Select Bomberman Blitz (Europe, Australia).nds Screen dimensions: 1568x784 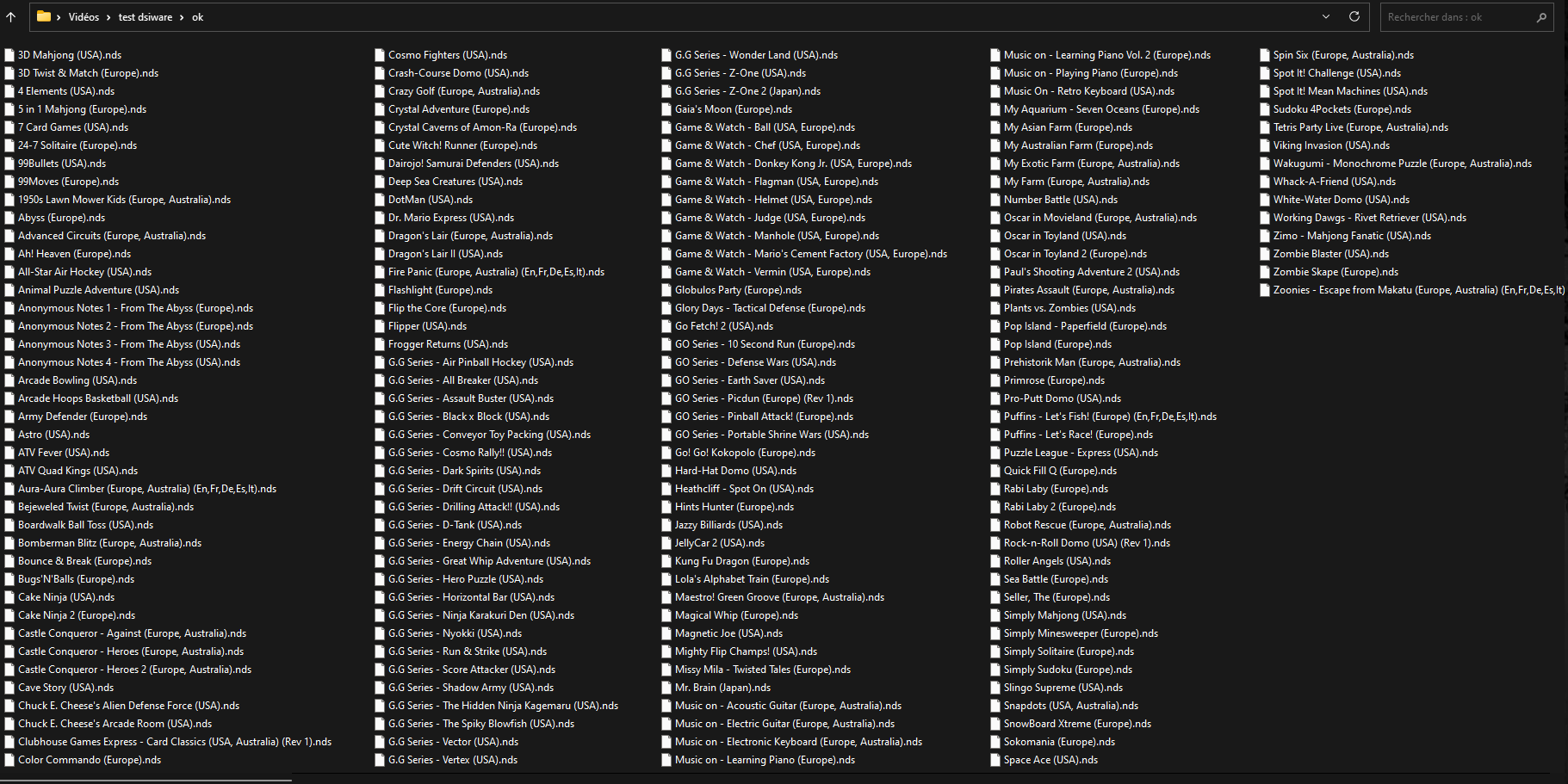110,543
